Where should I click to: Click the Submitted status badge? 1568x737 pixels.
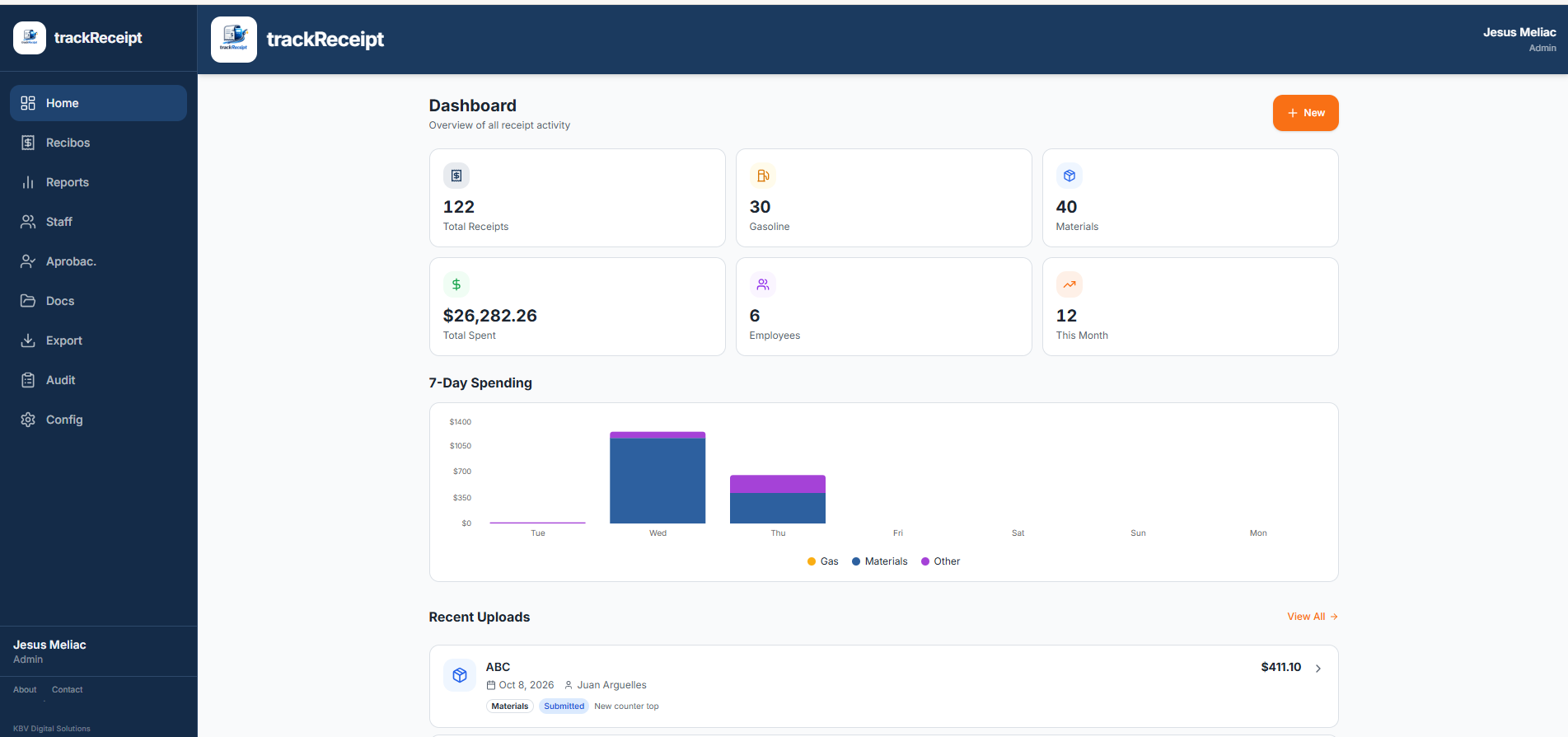click(564, 706)
